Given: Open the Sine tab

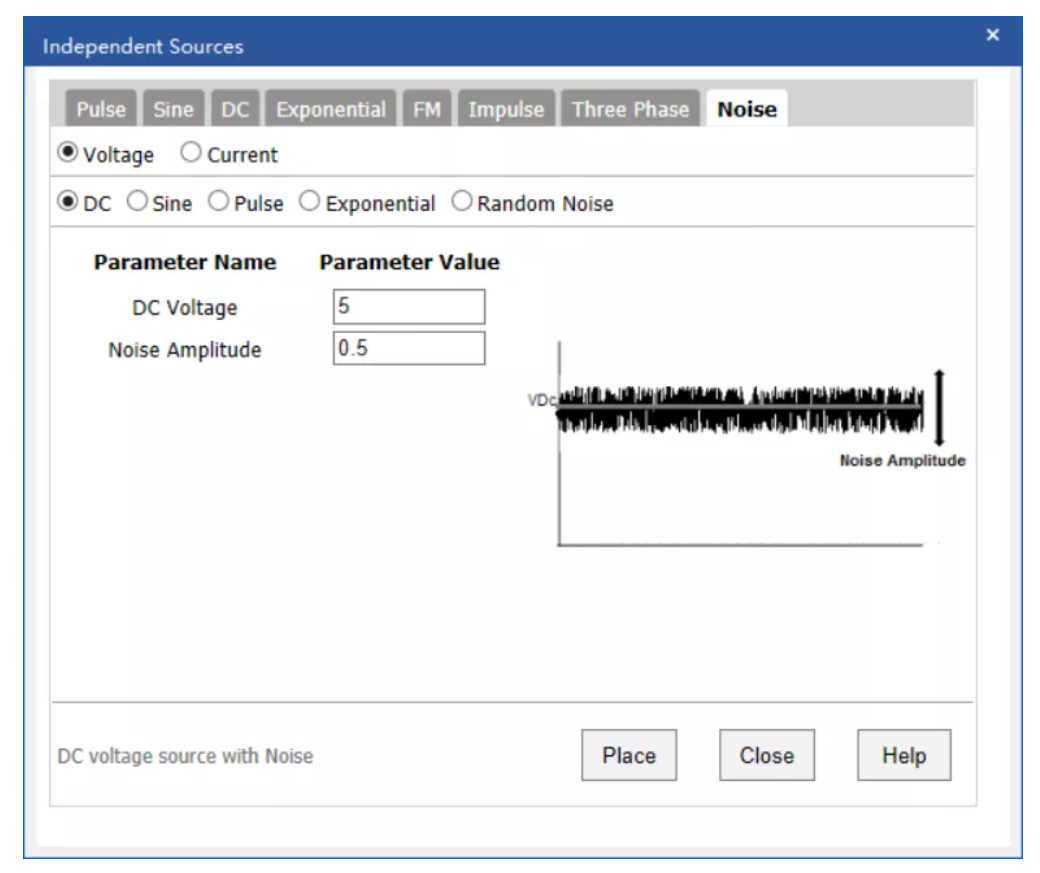Looking at the screenshot, I should coord(173,109).
